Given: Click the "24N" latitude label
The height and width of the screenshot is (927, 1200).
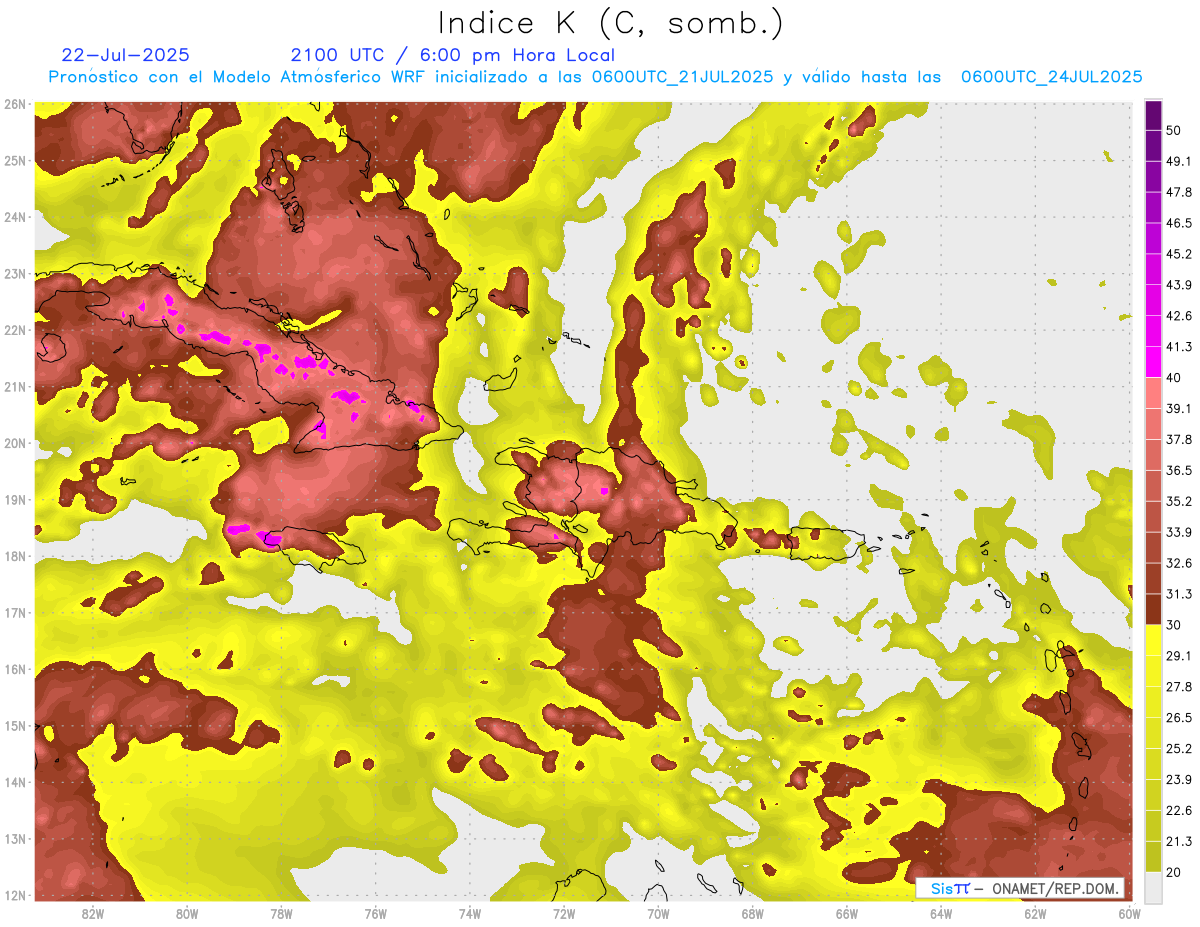Looking at the screenshot, I should pos(15,217).
